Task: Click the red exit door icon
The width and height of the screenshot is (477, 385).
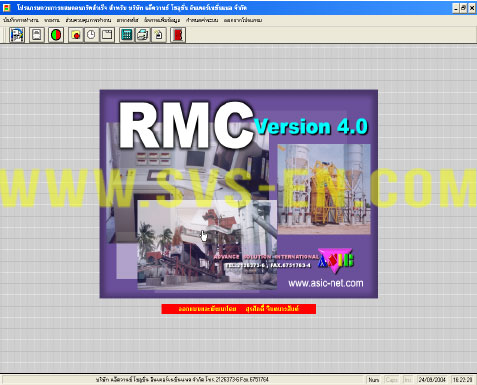Action: (178, 35)
